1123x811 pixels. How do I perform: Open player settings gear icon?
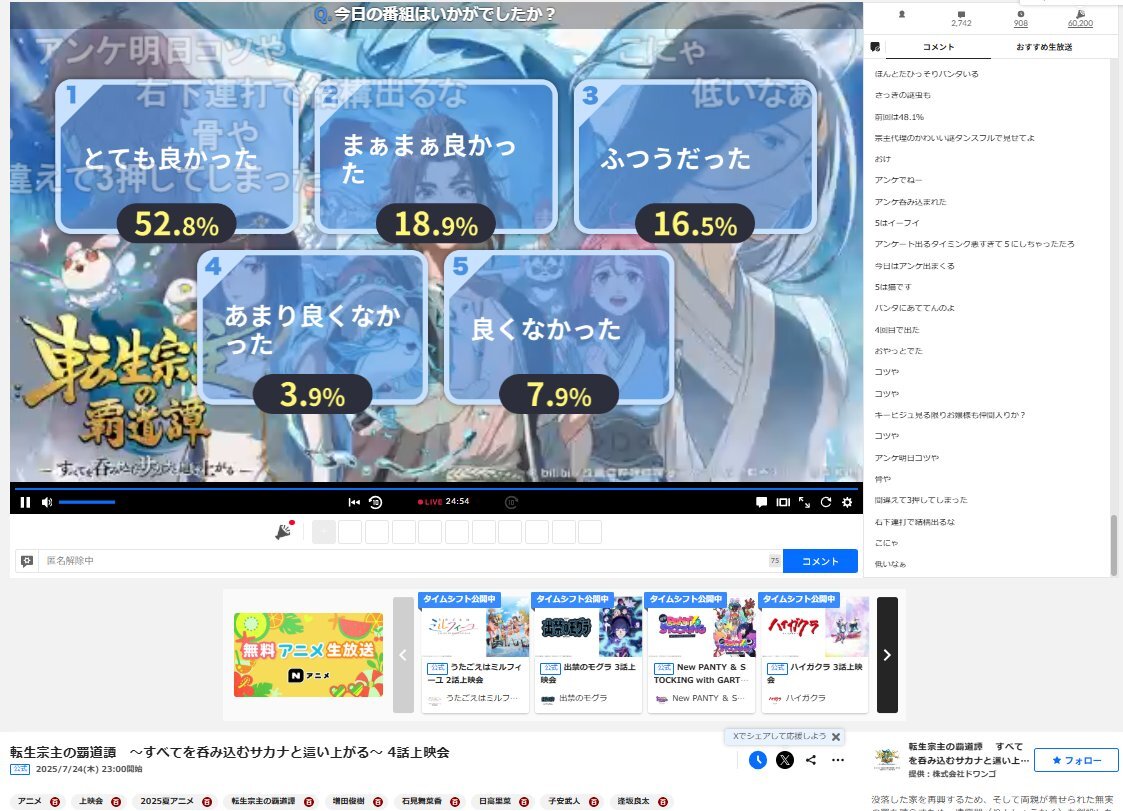point(847,502)
